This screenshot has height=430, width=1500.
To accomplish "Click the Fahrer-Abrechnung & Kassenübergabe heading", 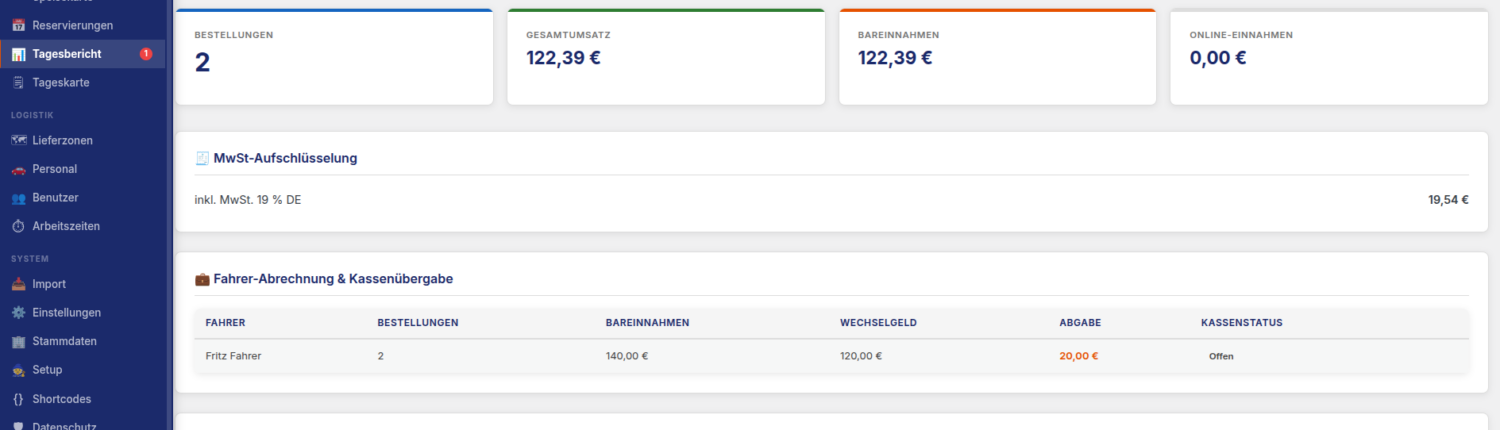I will coord(333,279).
